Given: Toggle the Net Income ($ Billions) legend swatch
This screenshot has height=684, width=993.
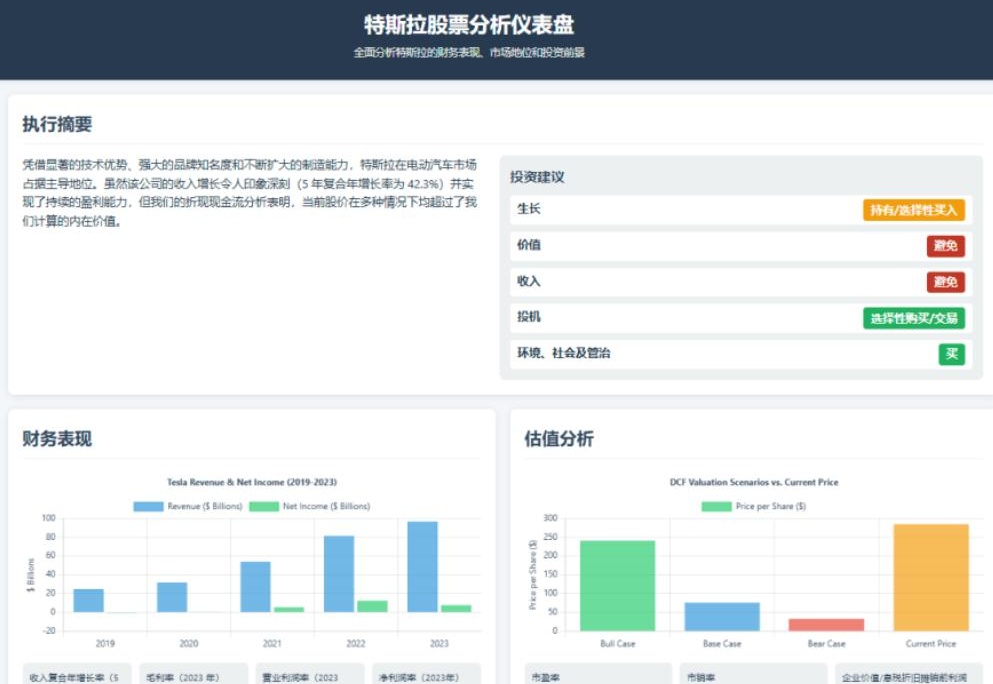Looking at the screenshot, I should click(264, 506).
